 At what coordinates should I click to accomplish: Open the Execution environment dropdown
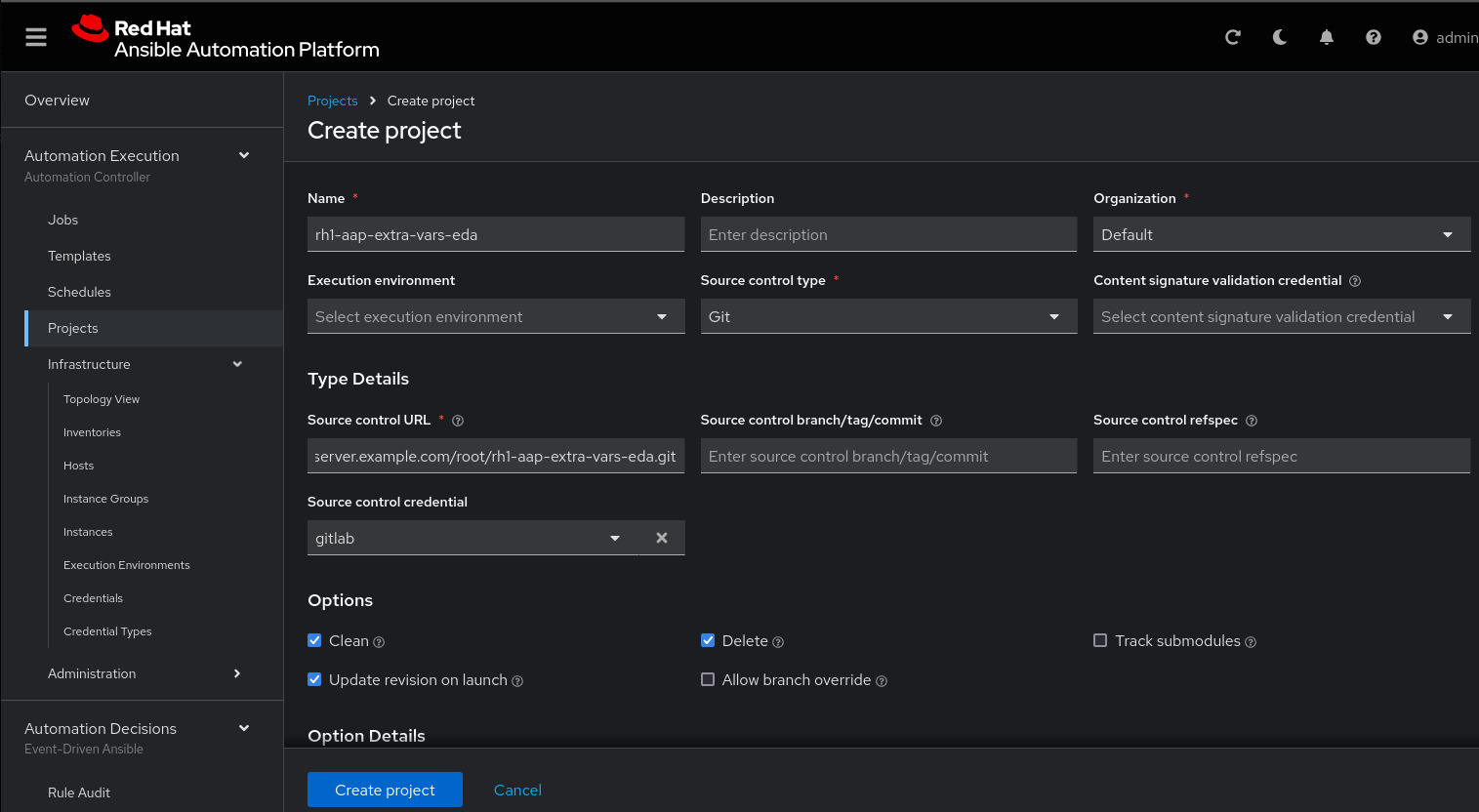(x=496, y=316)
